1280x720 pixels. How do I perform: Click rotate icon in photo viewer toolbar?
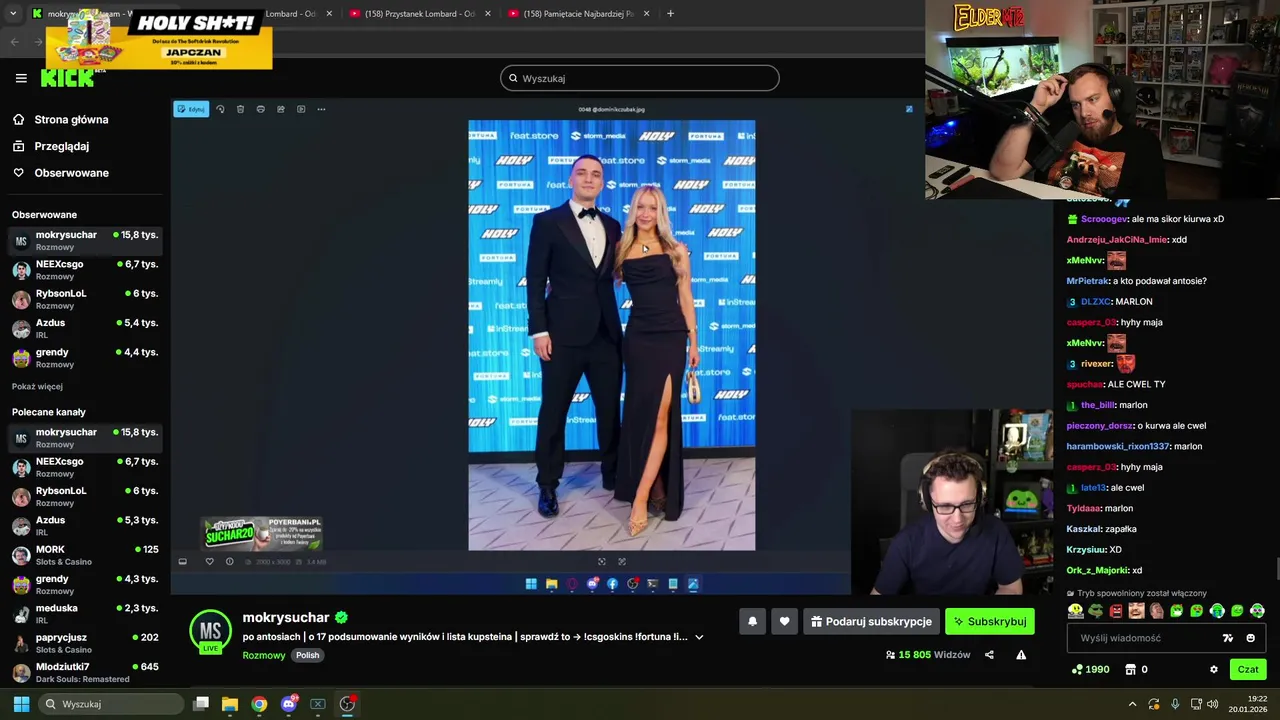(x=220, y=109)
